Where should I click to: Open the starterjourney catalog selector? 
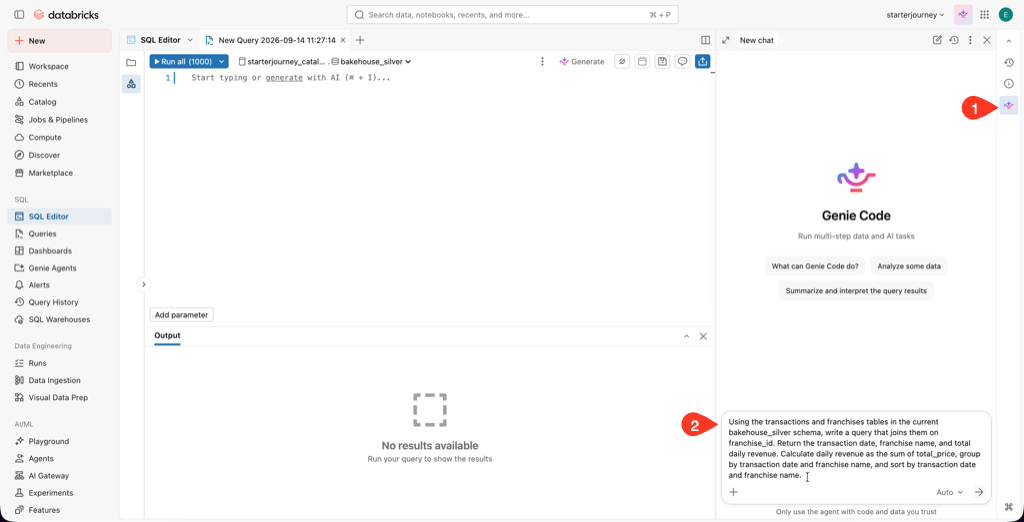pyautogui.click(x=282, y=61)
